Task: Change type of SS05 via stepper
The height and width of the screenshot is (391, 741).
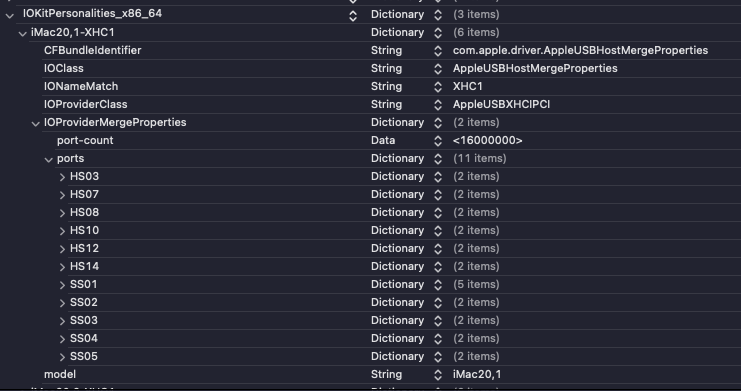Action: pyautogui.click(x=438, y=356)
